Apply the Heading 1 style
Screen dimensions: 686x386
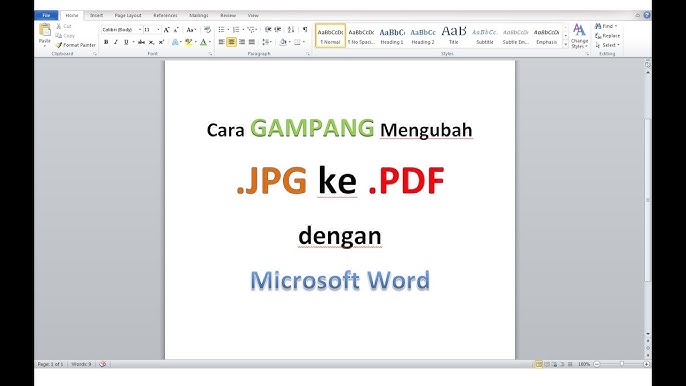pyautogui.click(x=392, y=36)
